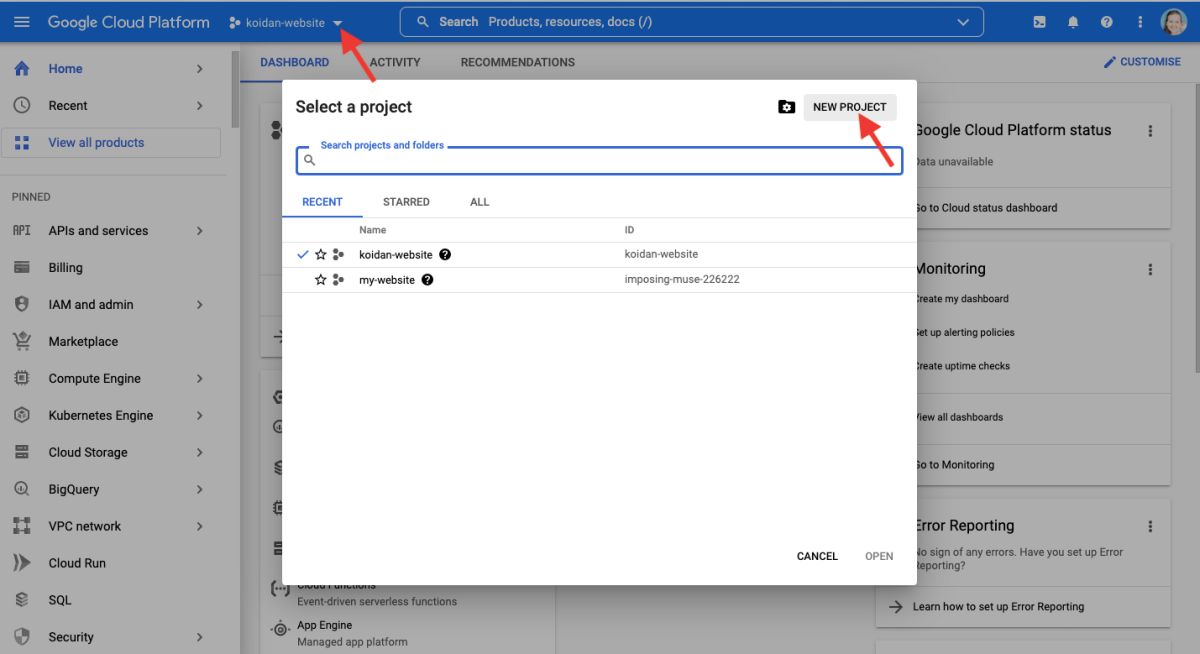
Task: Click CANCEL in the project dialog
Action: pyautogui.click(x=817, y=556)
